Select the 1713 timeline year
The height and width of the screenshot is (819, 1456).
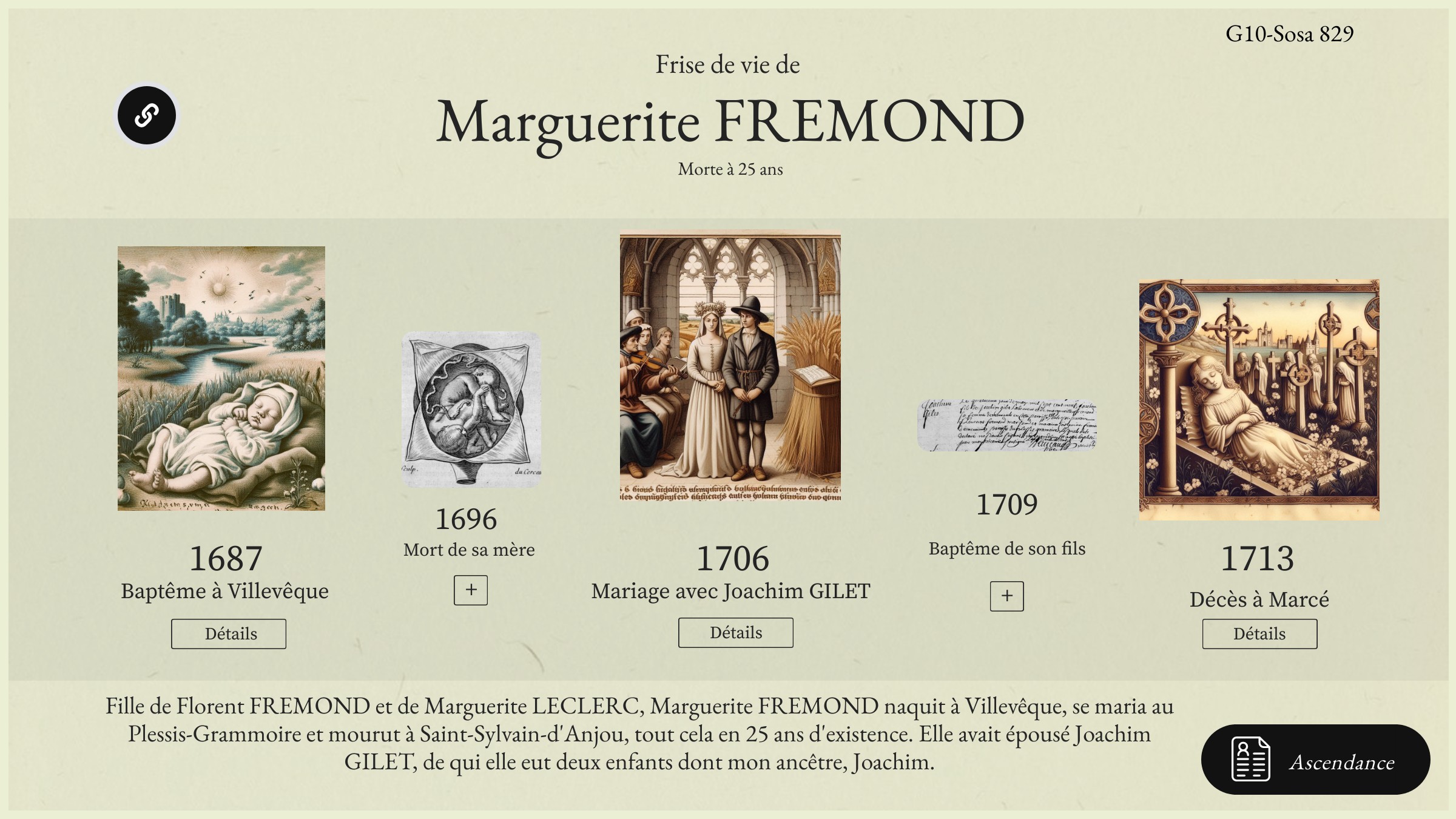pos(1257,558)
